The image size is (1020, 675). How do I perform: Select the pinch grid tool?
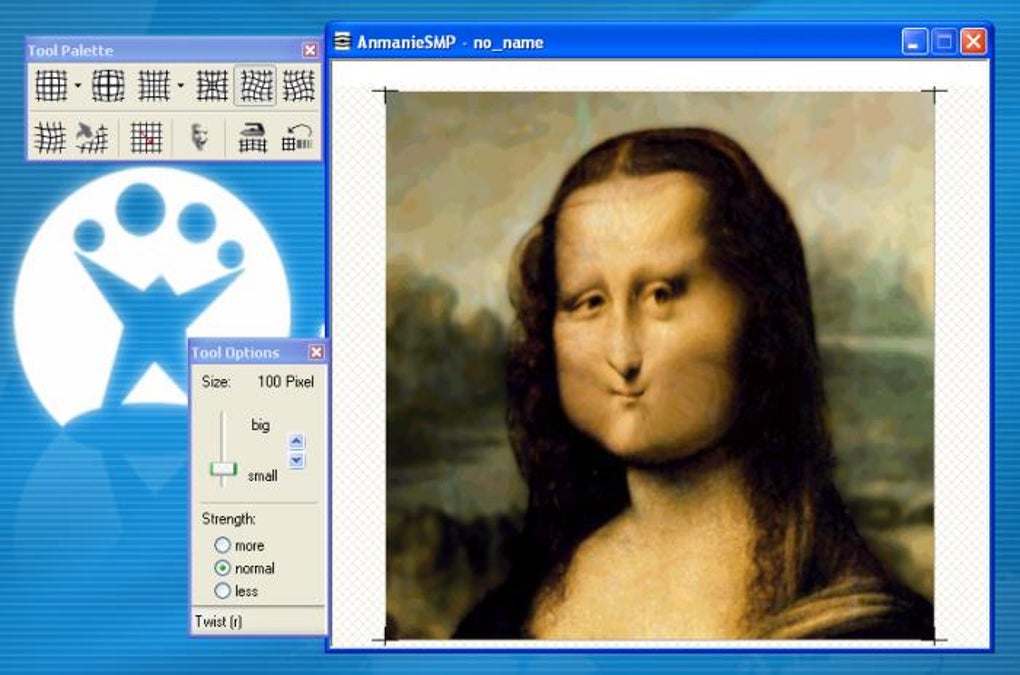coord(212,85)
